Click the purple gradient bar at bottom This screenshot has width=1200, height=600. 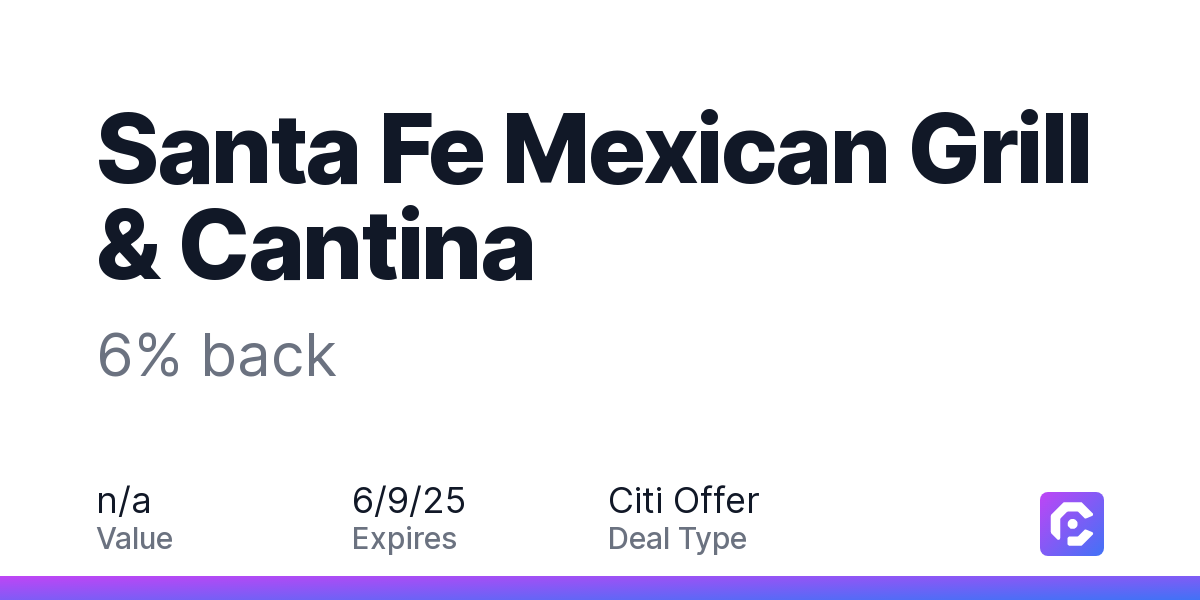[600, 588]
